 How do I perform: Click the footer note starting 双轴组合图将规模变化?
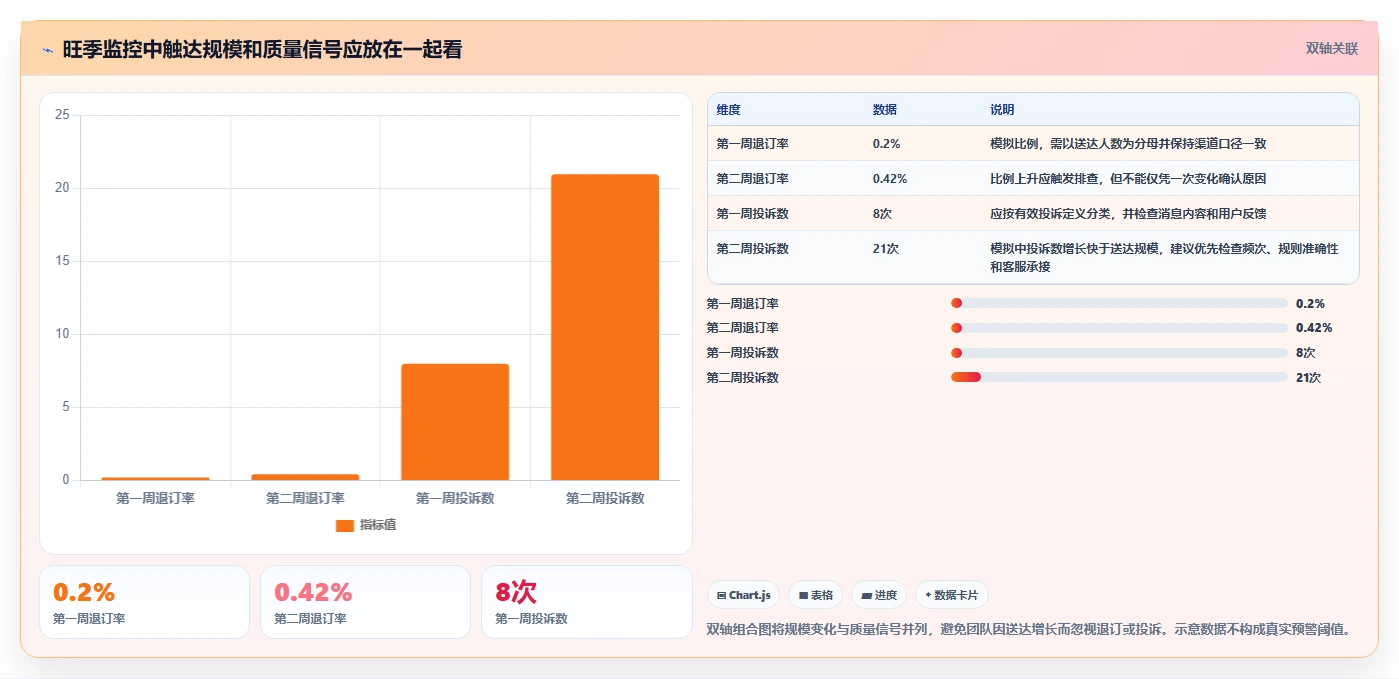click(x=1029, y=629)
